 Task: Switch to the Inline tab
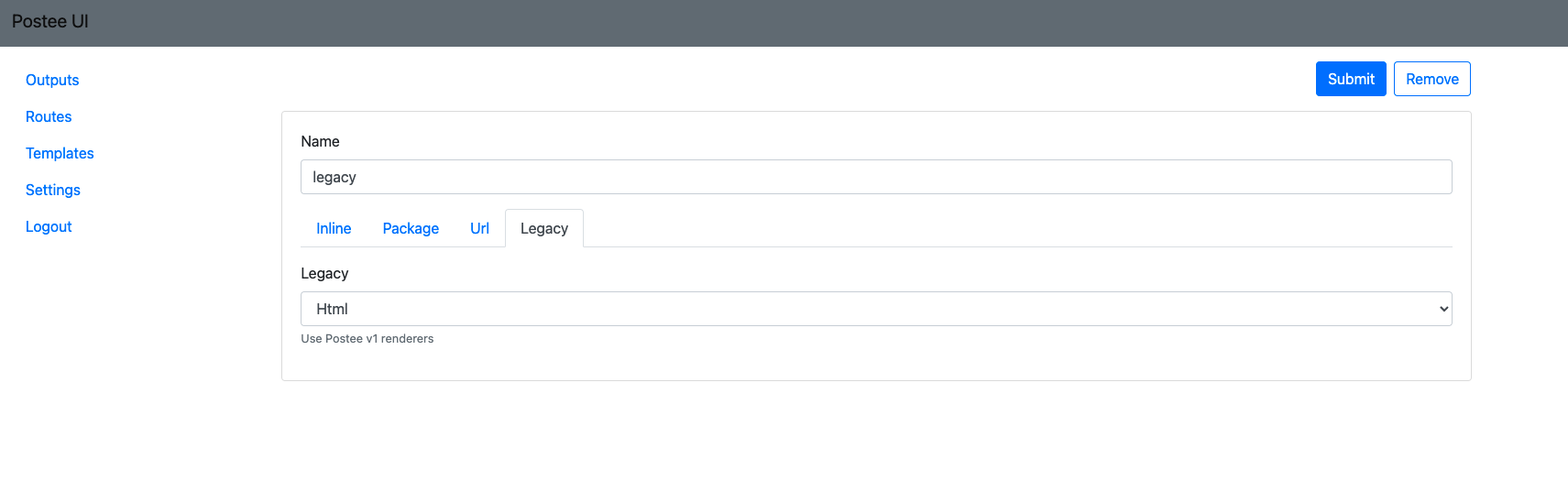click(x=334, y=228)
